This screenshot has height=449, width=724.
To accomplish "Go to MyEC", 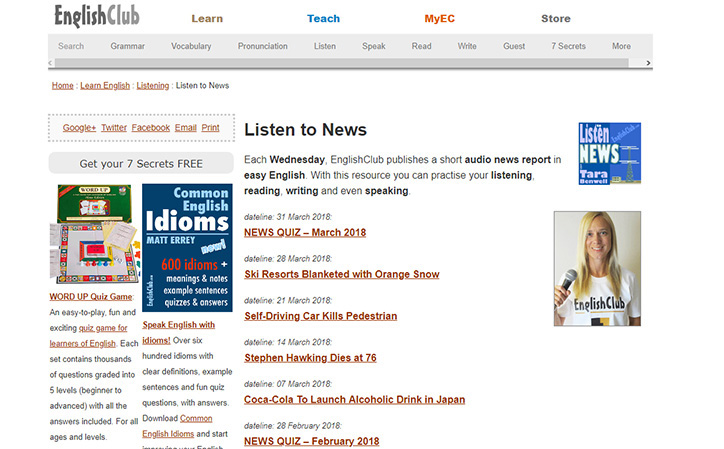I will (440, 18).
